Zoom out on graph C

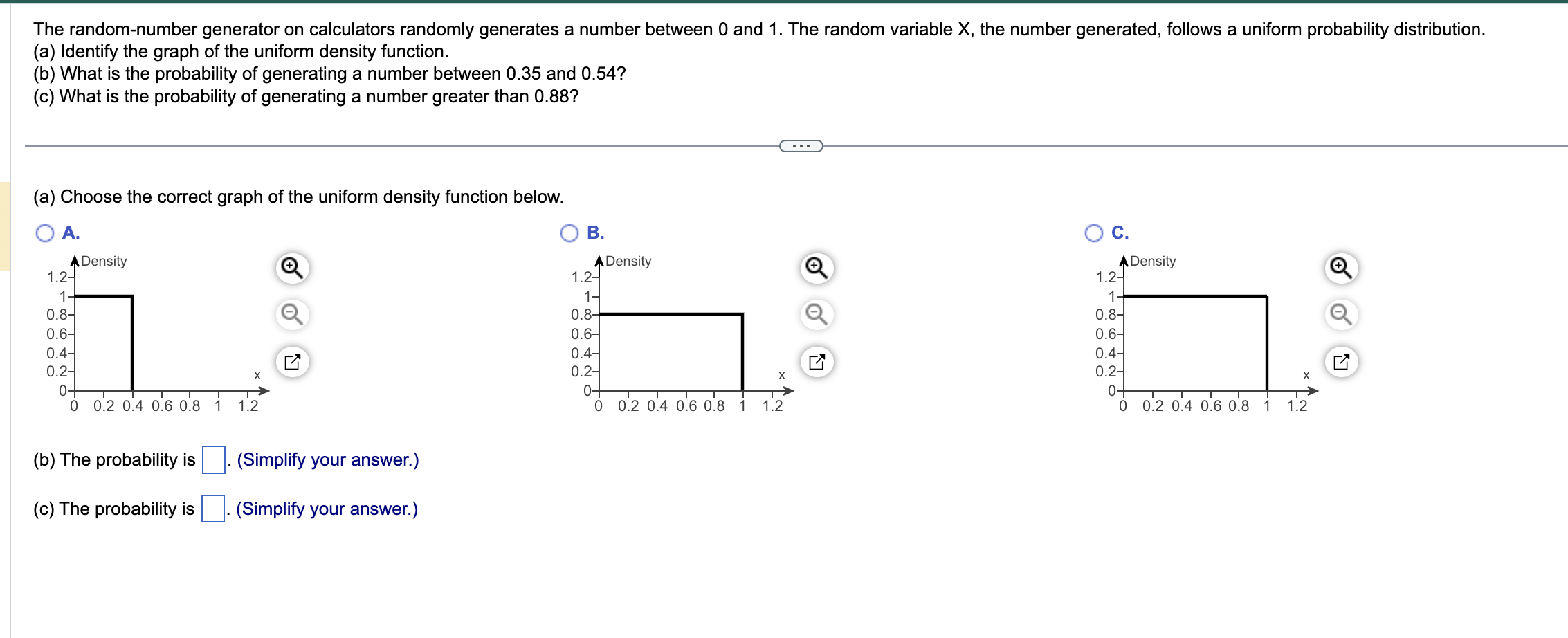[x=1341, y=314]
